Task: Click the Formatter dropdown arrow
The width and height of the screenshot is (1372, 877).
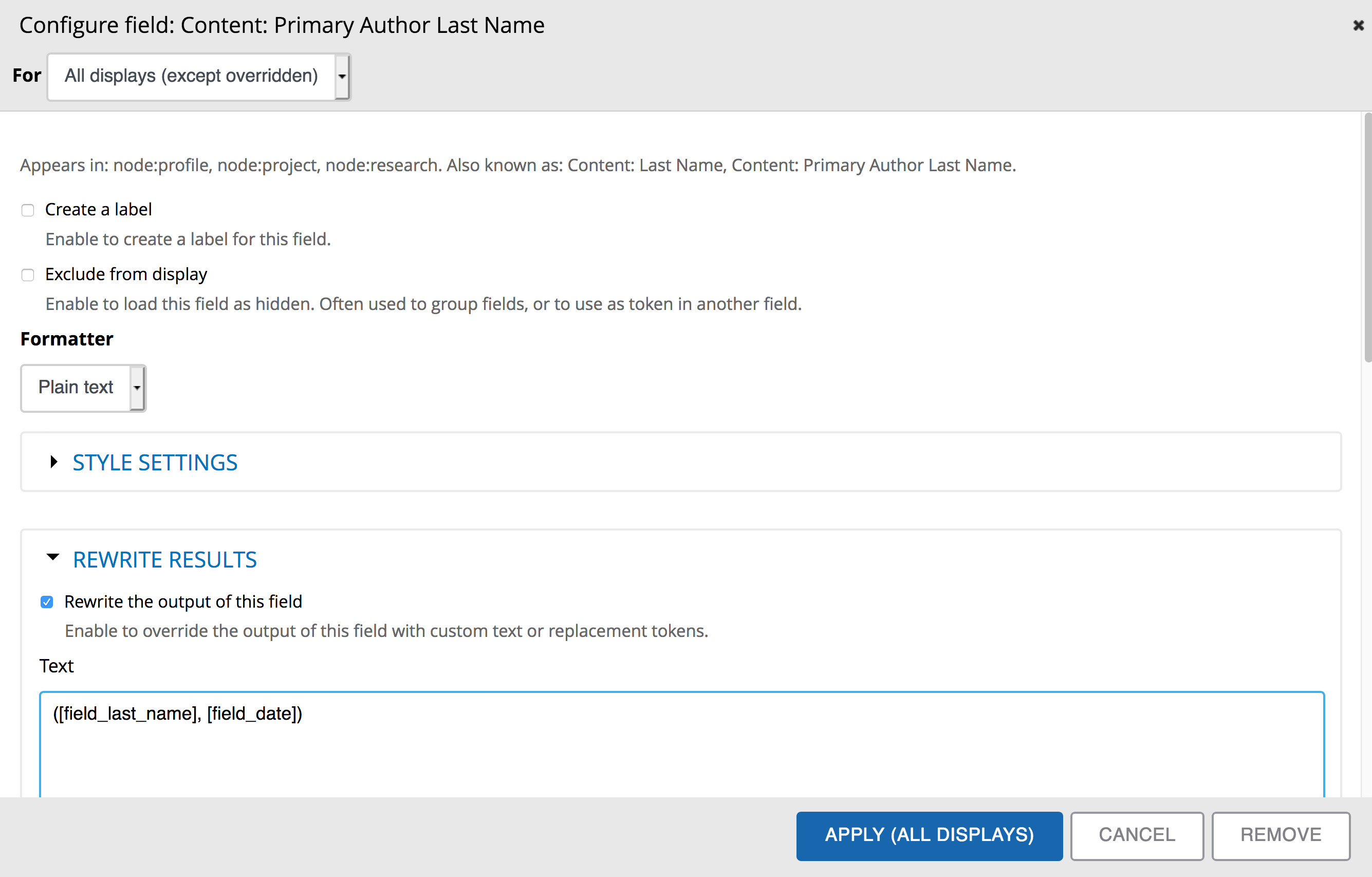Action: click(x=137, y=388)
